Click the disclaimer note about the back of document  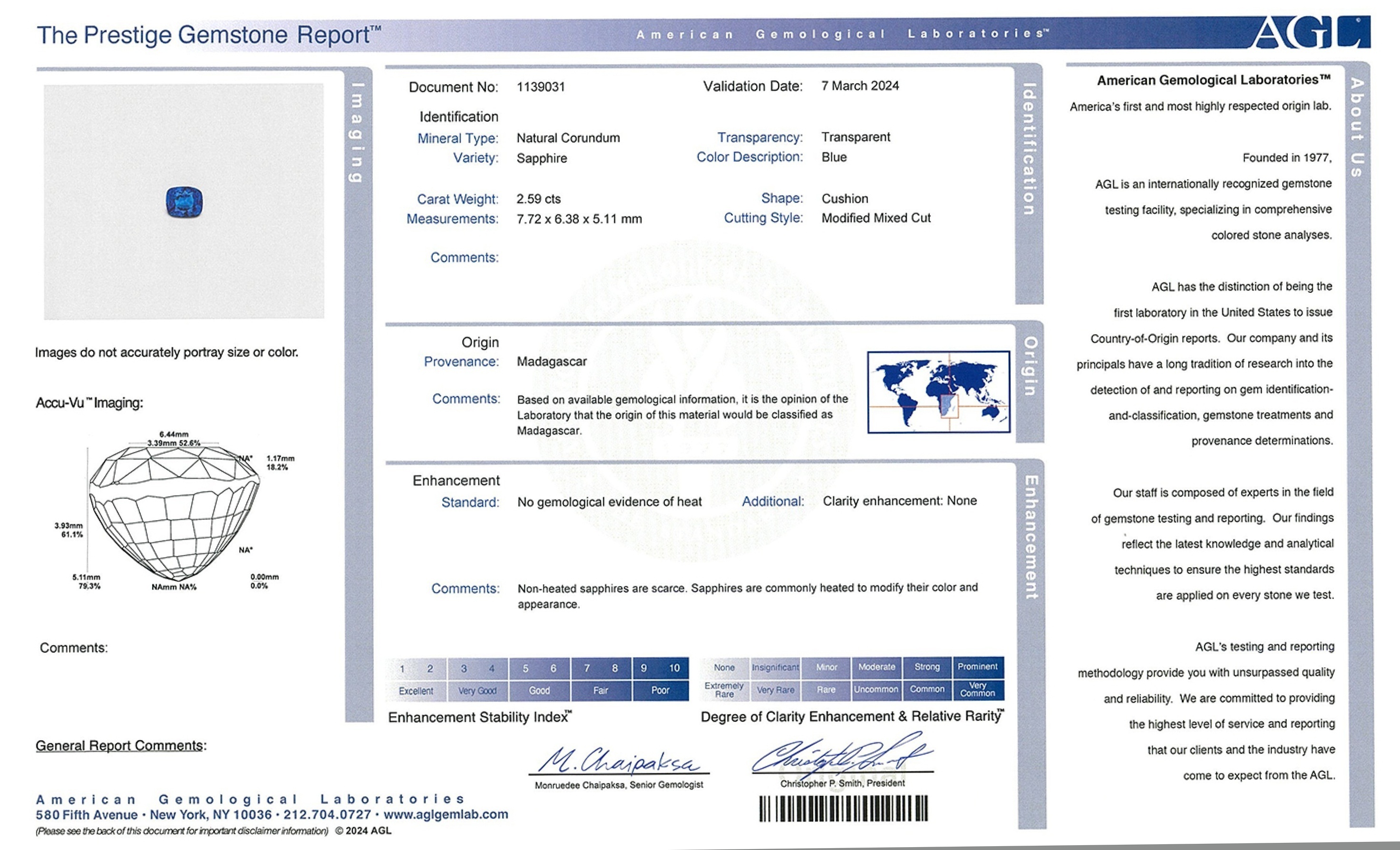pyautogui.click(x=182, y=831)
